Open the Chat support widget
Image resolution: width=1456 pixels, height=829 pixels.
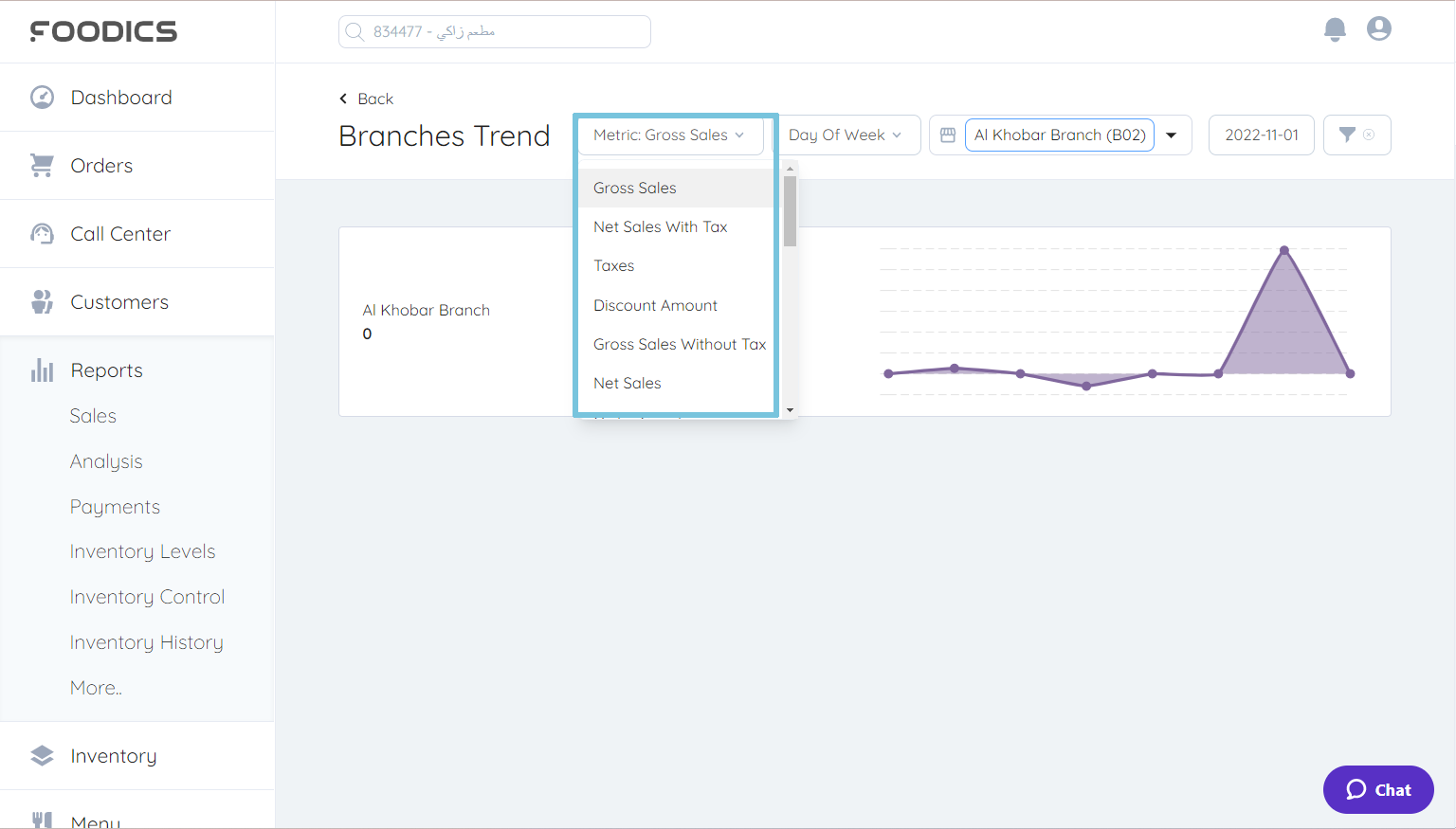(x=1378, y=789)
